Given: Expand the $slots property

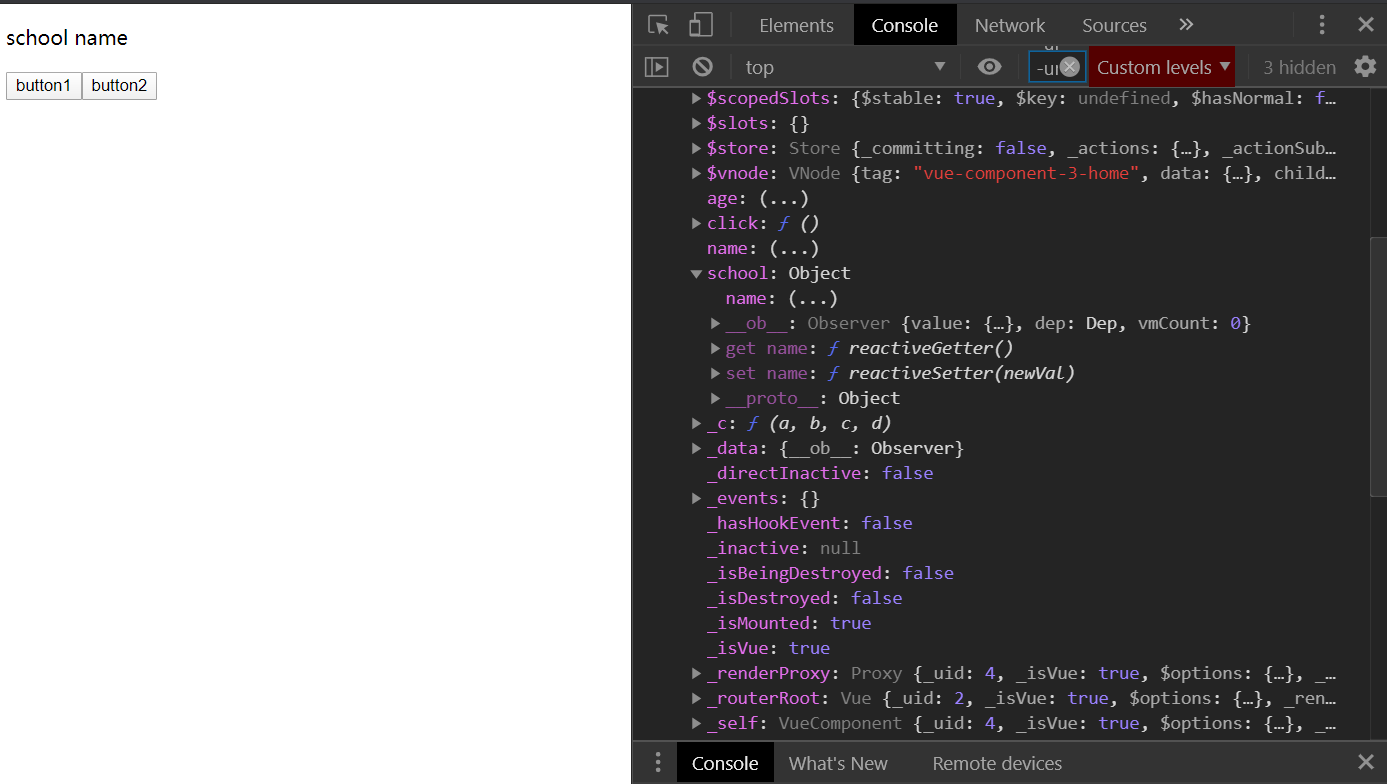Looking at the screenshot, I should (x=697, y=123).
